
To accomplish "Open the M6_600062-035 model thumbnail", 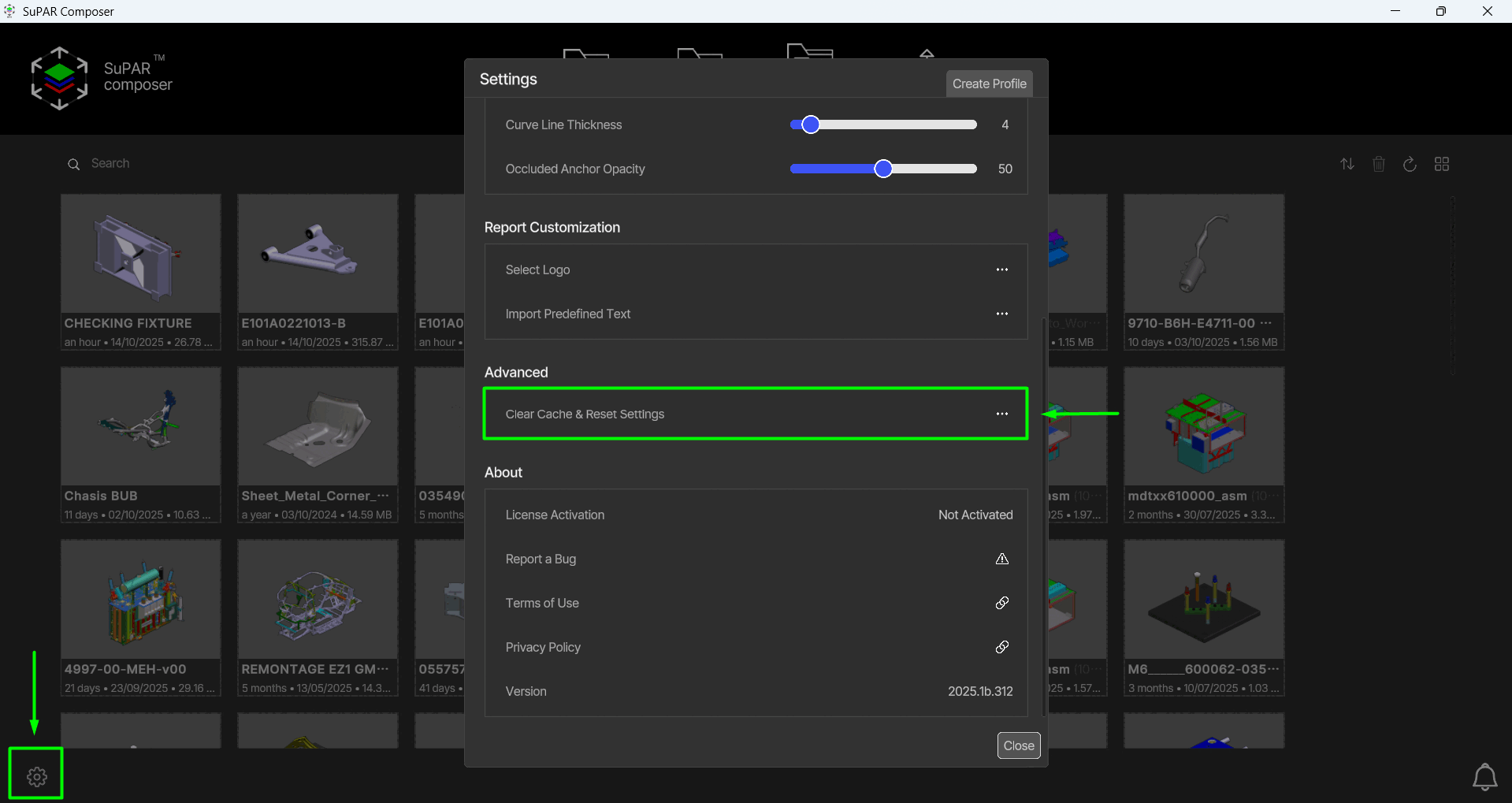I will click(x=1205, y=599).
